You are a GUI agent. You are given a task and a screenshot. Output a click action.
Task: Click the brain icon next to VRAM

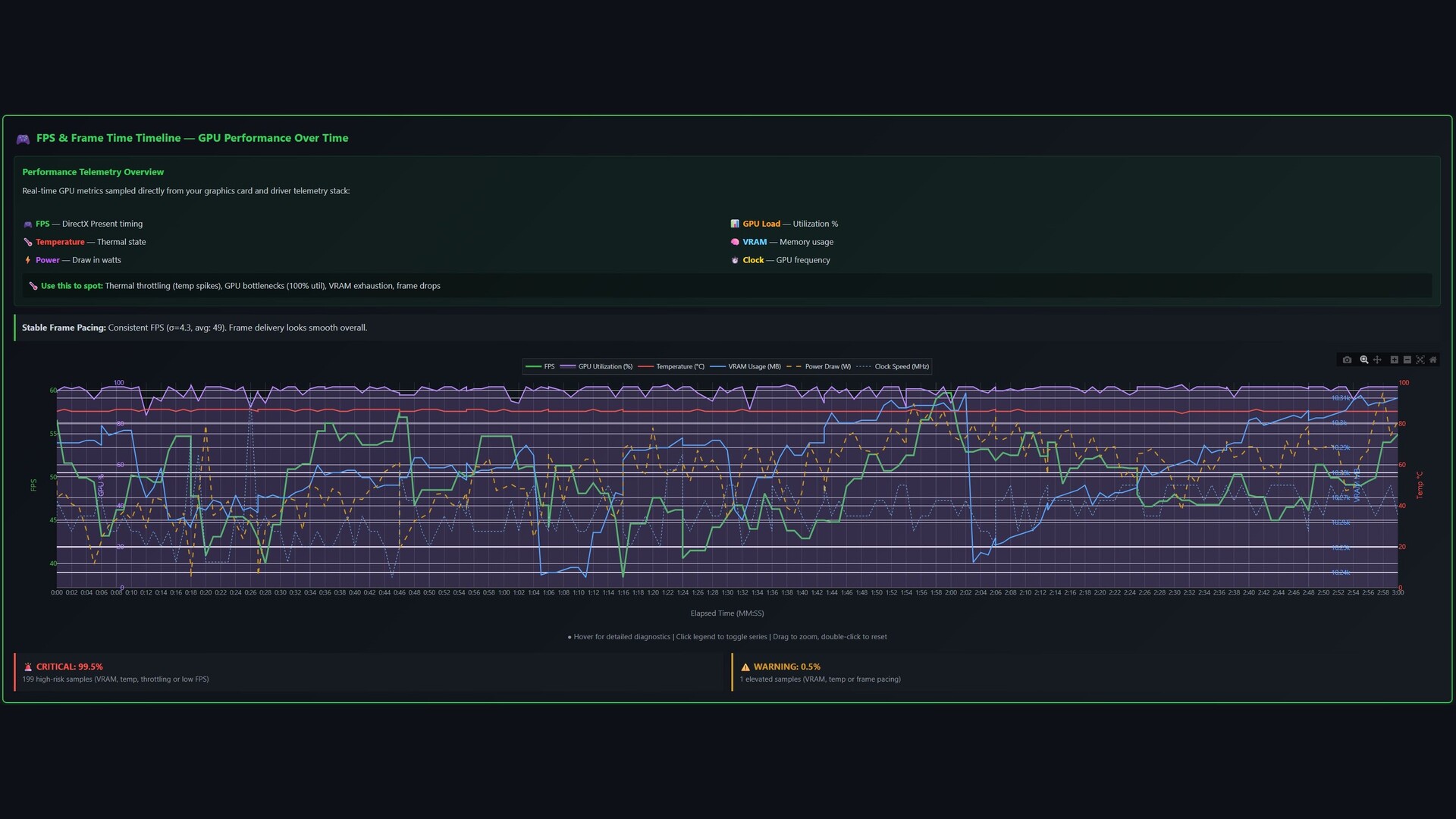point(735,242)
